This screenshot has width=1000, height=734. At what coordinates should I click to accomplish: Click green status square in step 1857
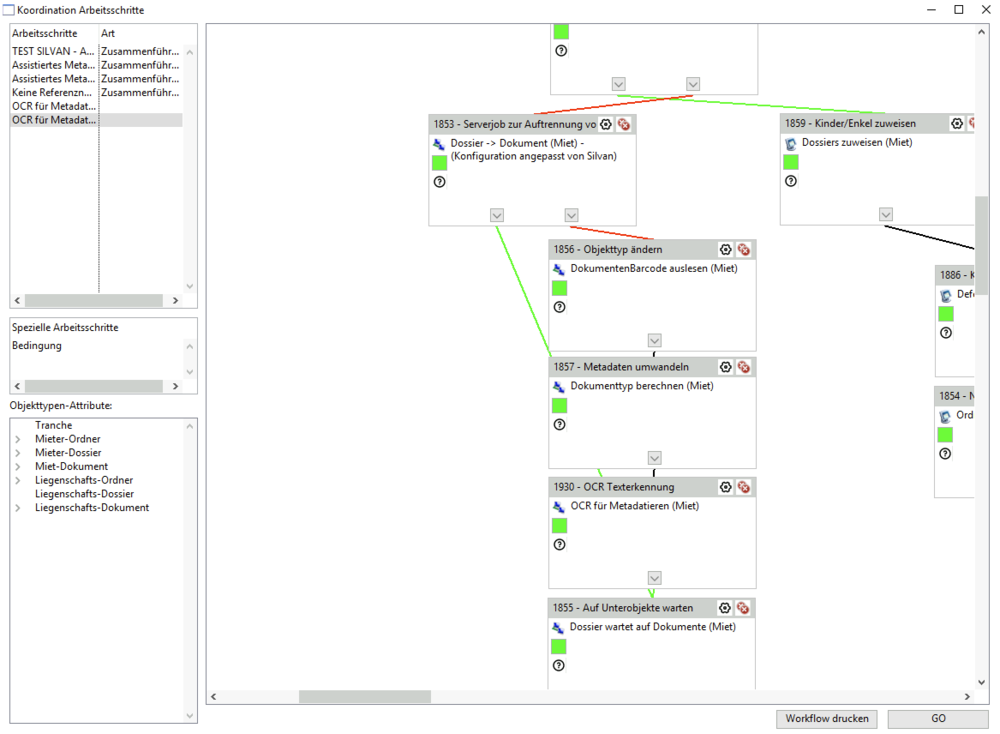[559, 405]
